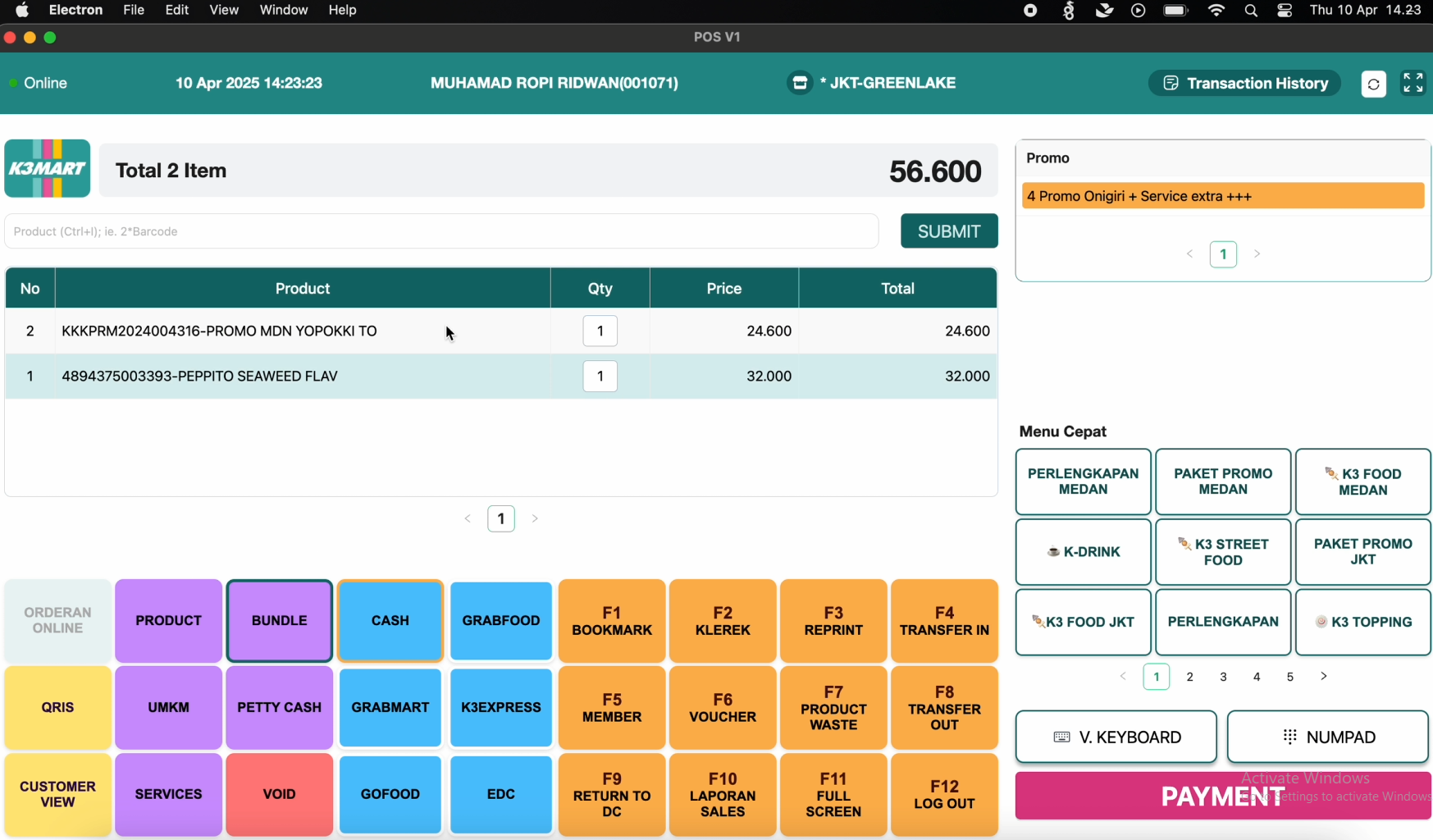Screen dimensions: 1433x840
Task: Open macOS Control Center icon
Action: tap(1285, 11)
